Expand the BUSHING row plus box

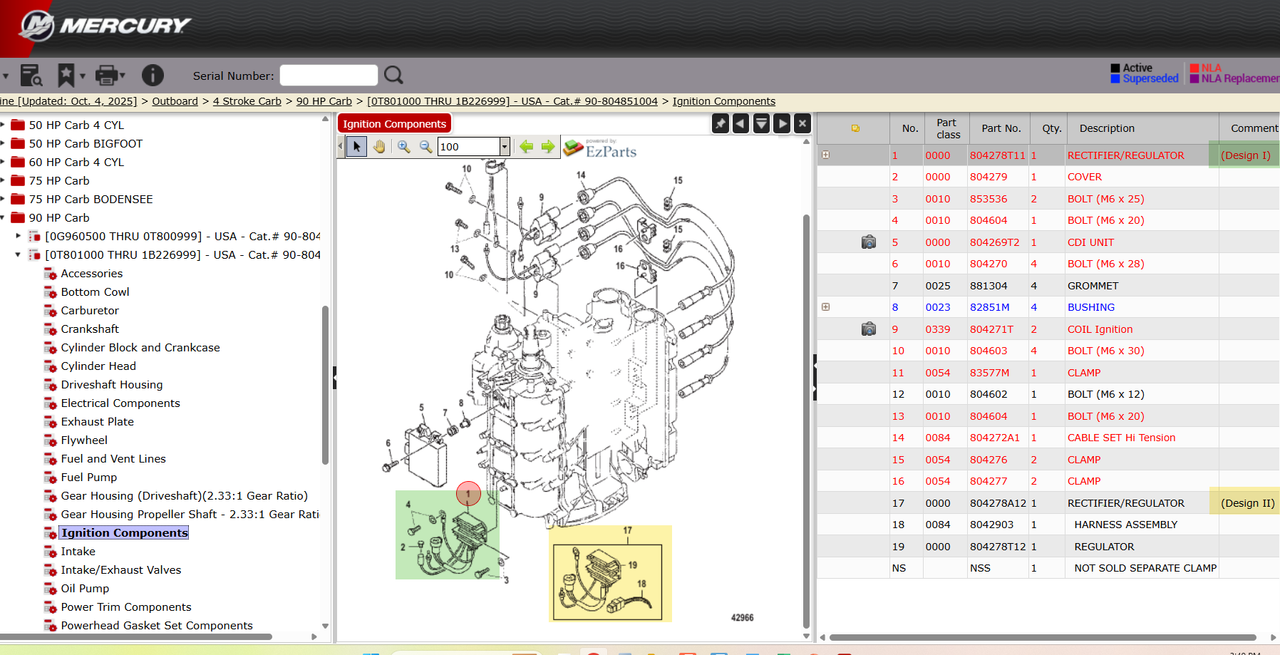[x=825, y=307]
